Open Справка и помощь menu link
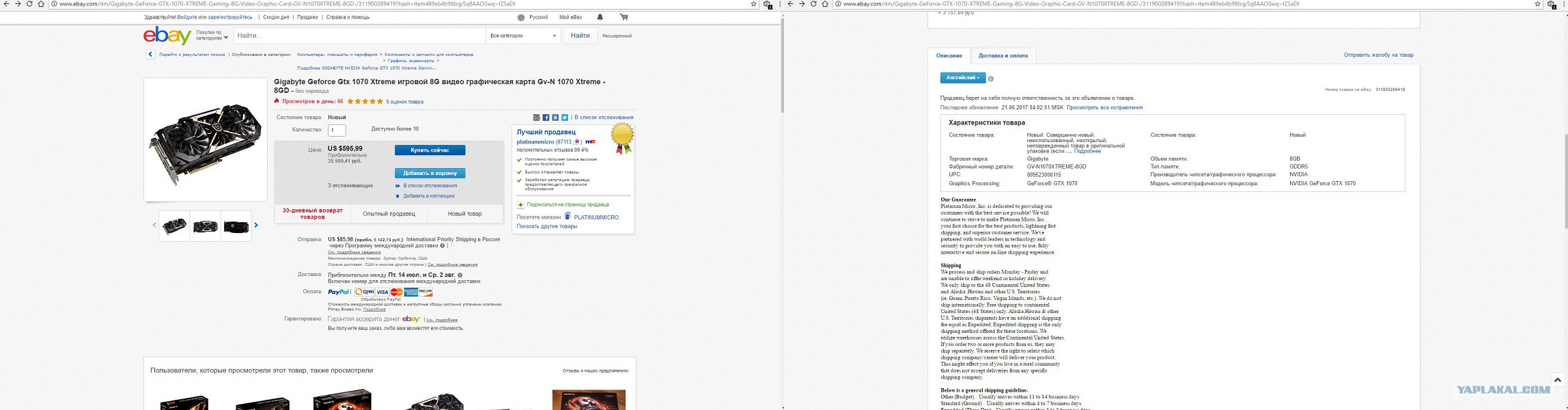The image size is (1568, 410). coord(348,17)
